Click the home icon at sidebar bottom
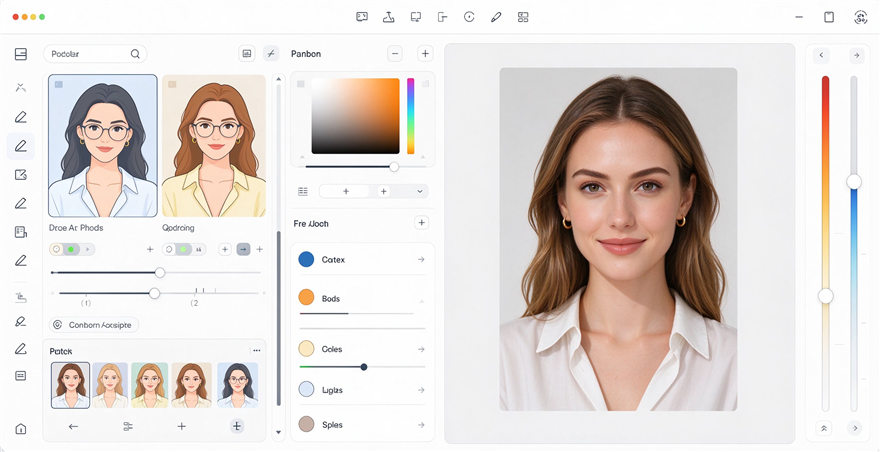The image size is (880, 452). coord(21,429)
